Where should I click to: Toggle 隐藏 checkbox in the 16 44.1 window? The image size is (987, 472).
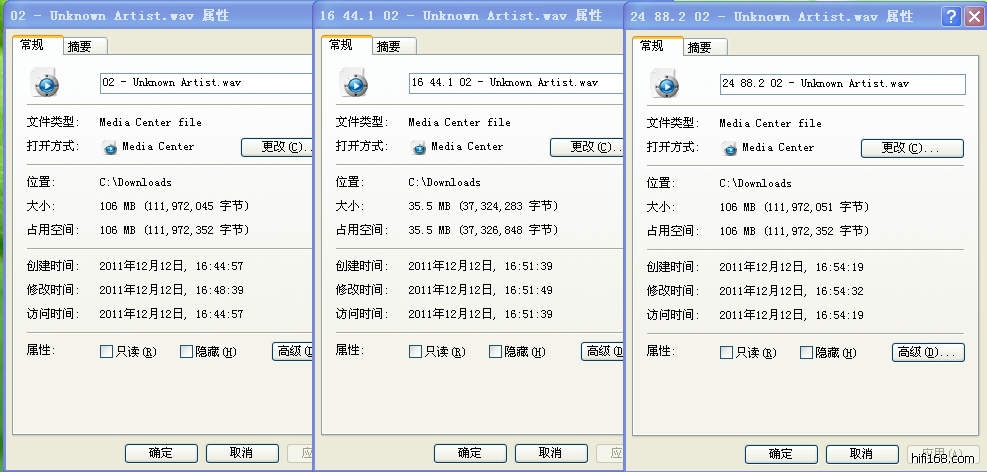495,352
